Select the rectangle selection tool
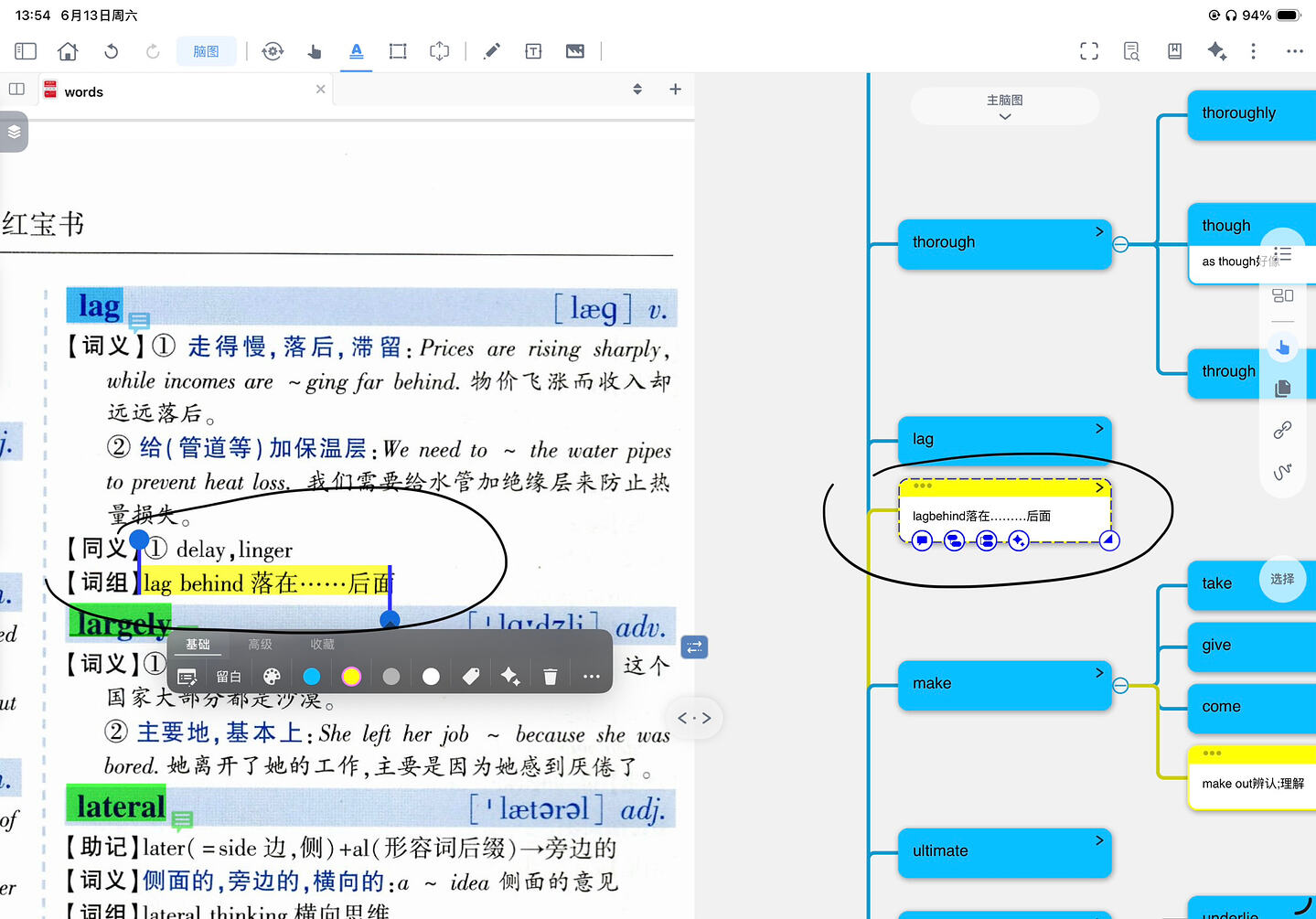1316x919 pixels. 398,51
